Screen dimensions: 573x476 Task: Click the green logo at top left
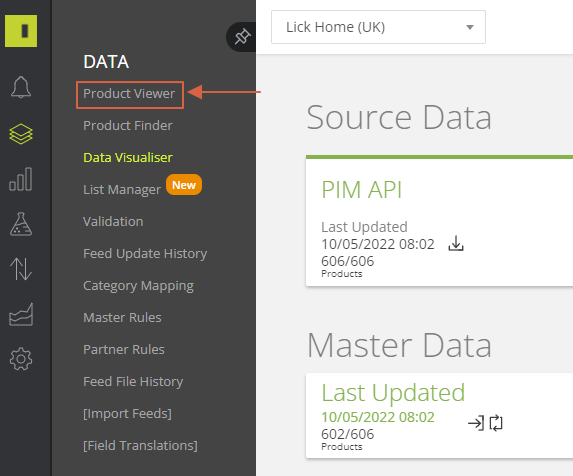(x=21, y=31)
